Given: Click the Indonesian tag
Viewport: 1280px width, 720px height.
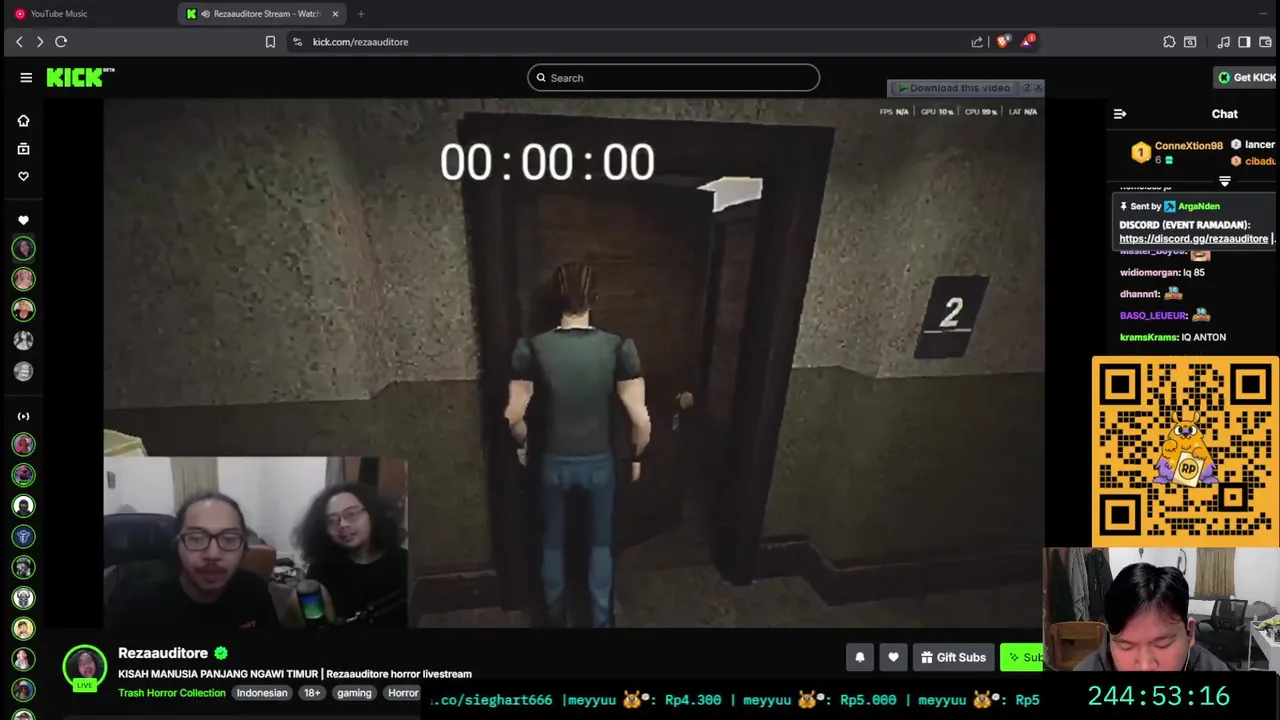Looking at the screenshot, I should (262, 693).
